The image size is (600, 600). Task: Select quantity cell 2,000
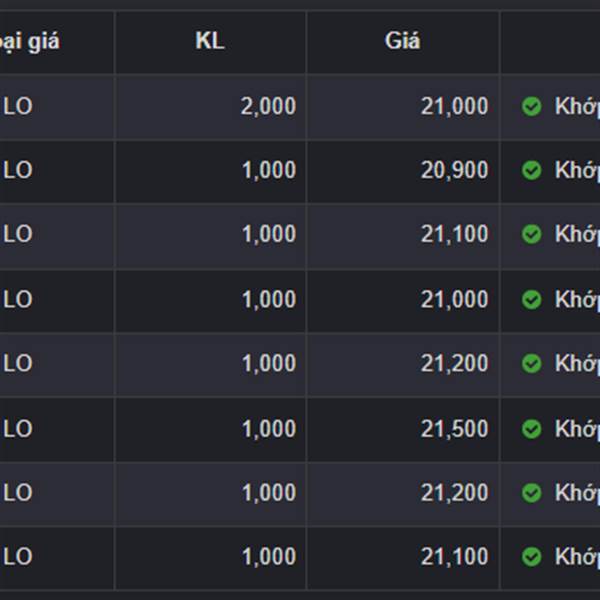click(268, 106)
